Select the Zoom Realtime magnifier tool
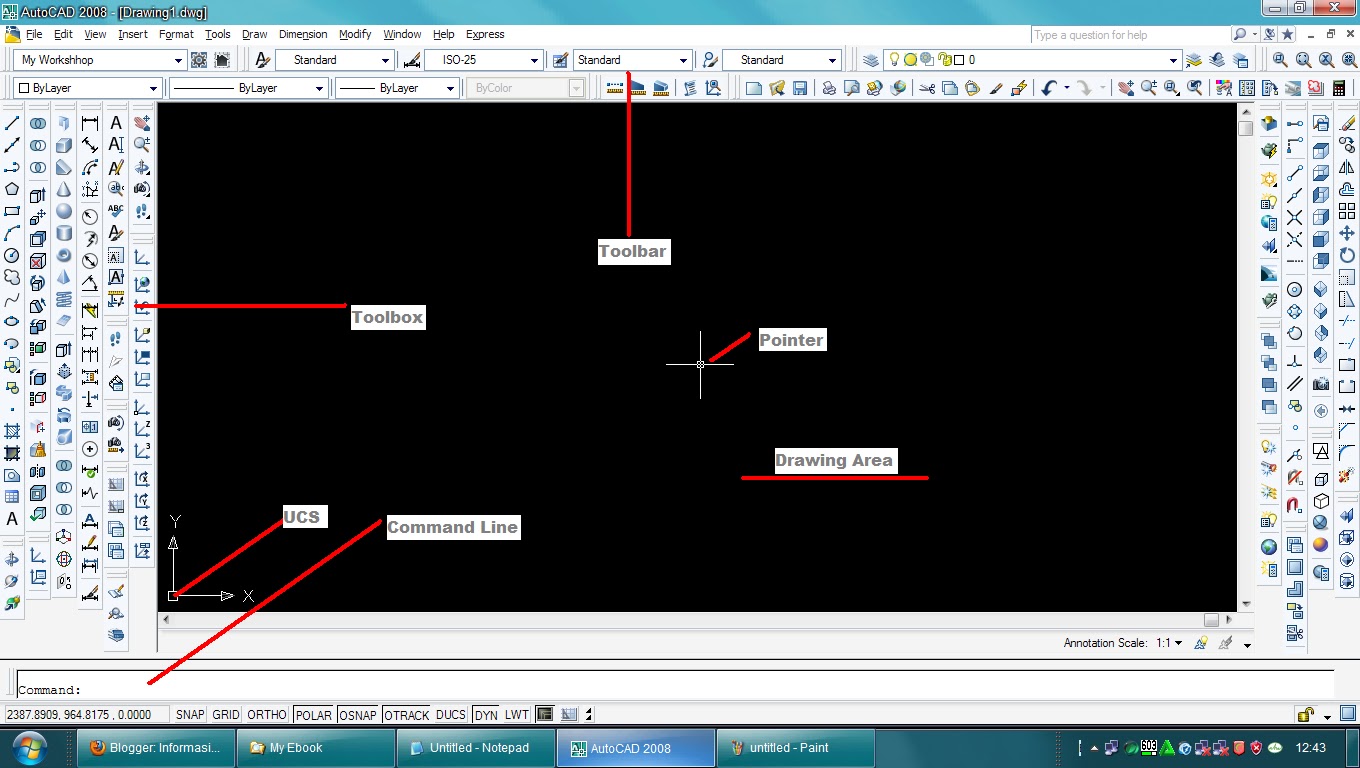 (x=1148, y=88)
